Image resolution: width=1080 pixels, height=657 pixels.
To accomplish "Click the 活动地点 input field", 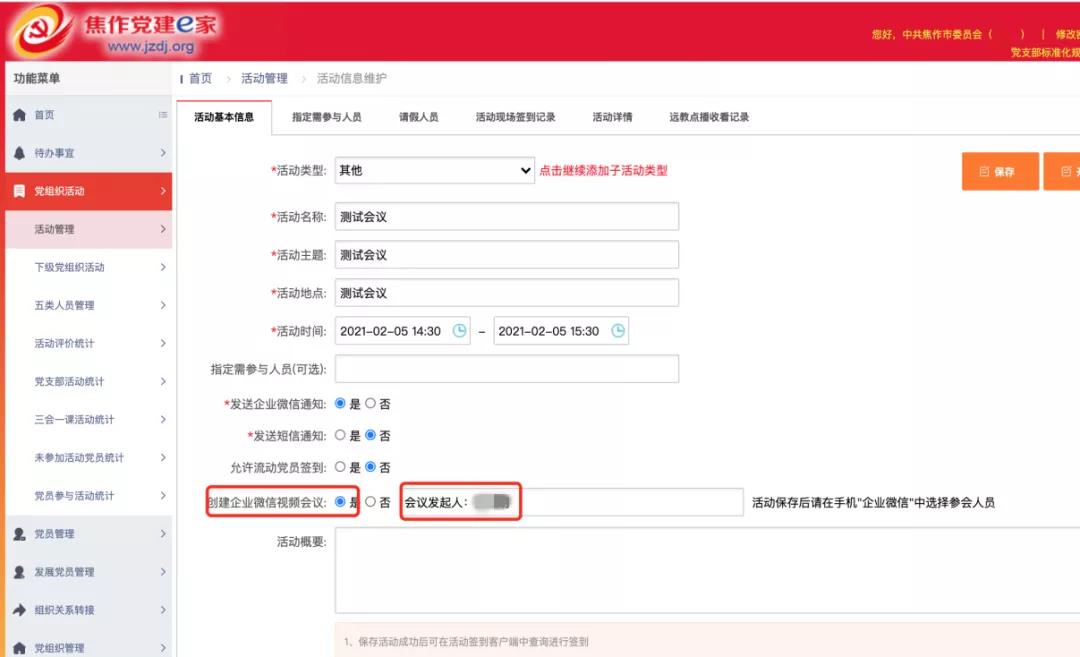I will click(x=507, y=293).
